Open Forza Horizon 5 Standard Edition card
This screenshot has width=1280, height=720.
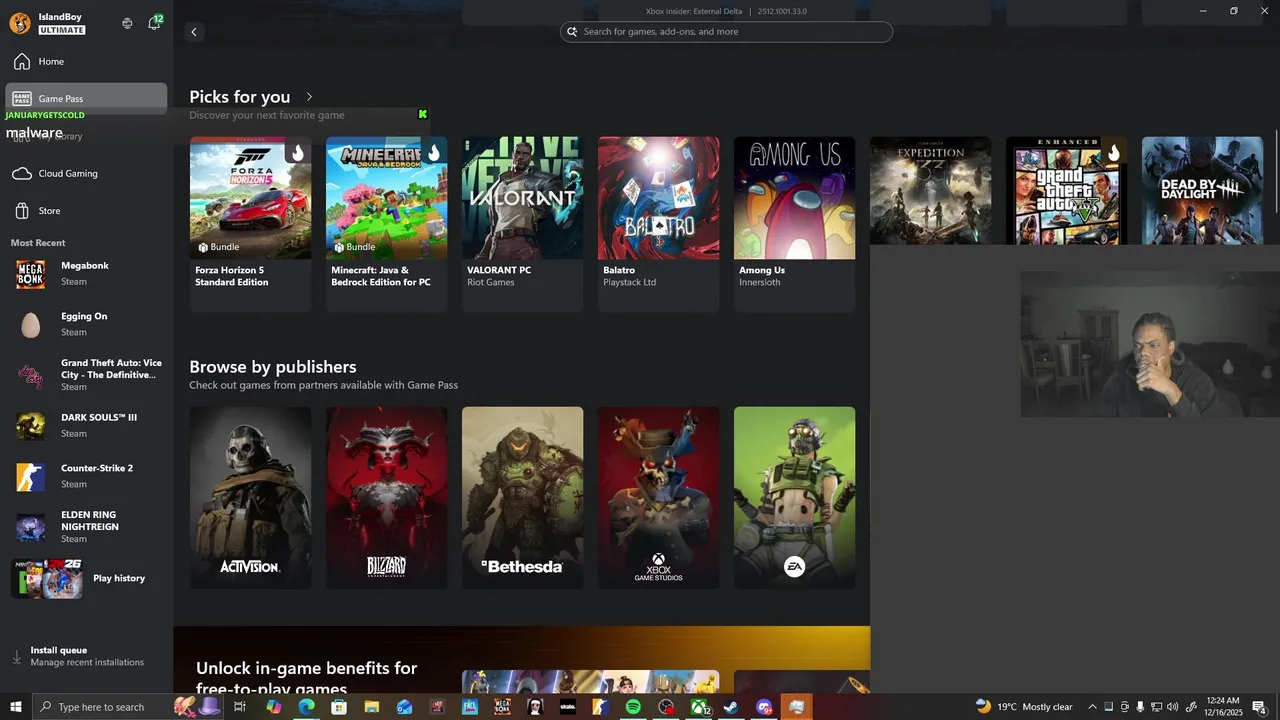250,224
